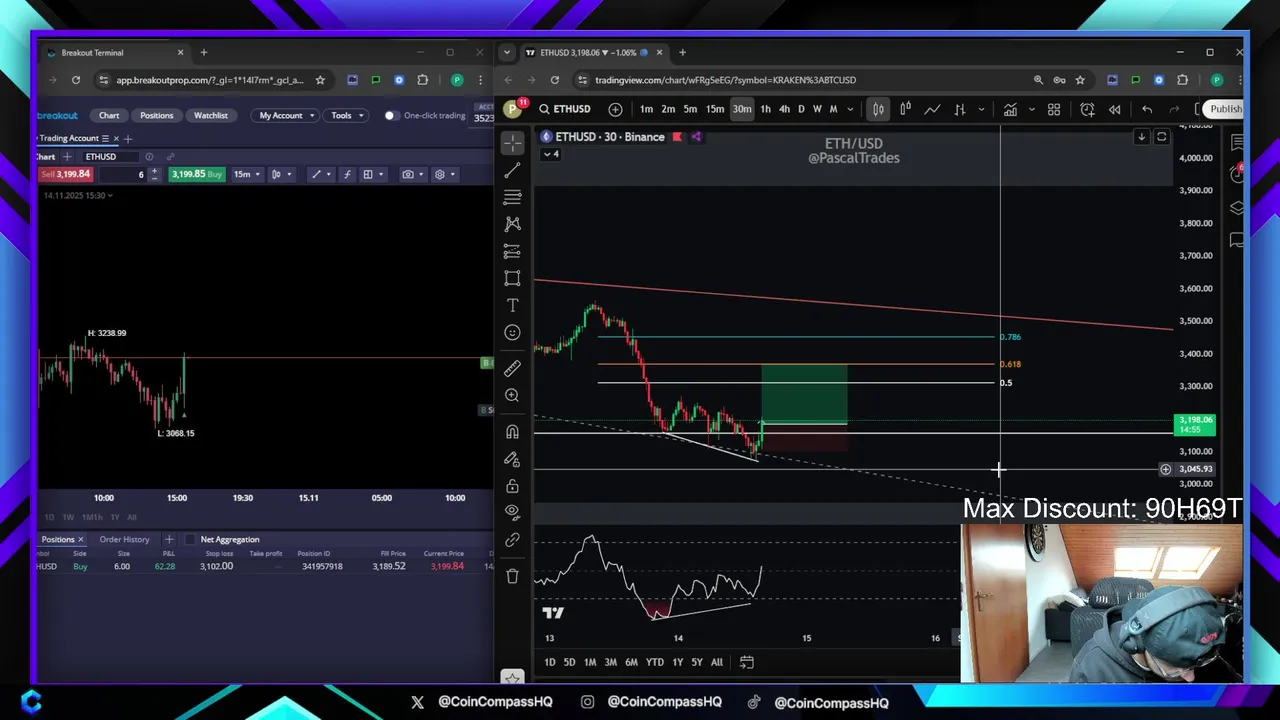Expand the My Account dropdown in Breakout
The width and height of the screenshot is (1280, 720).
pos(286,115)
